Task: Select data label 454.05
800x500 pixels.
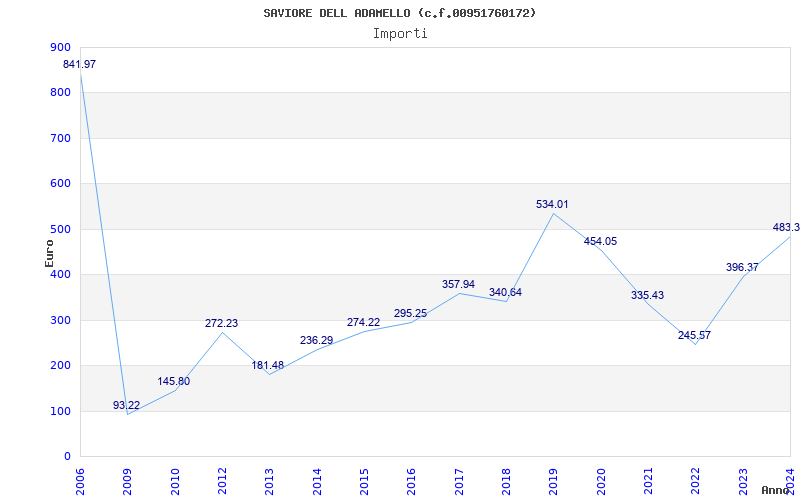Action: coord(601,241)
